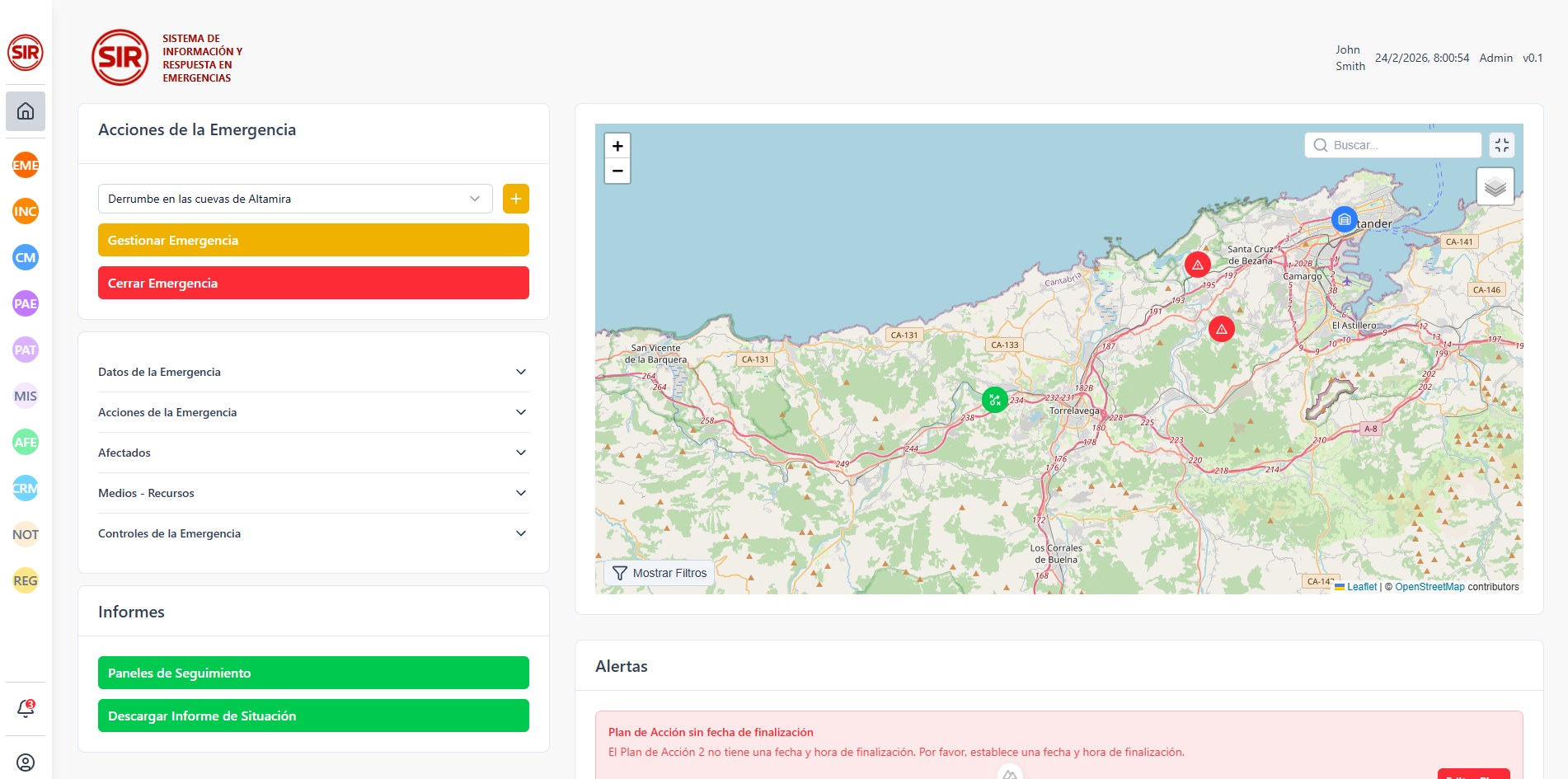1568x779 pixels.
Task: Show map filters
Action: click(x=660, y=573)
